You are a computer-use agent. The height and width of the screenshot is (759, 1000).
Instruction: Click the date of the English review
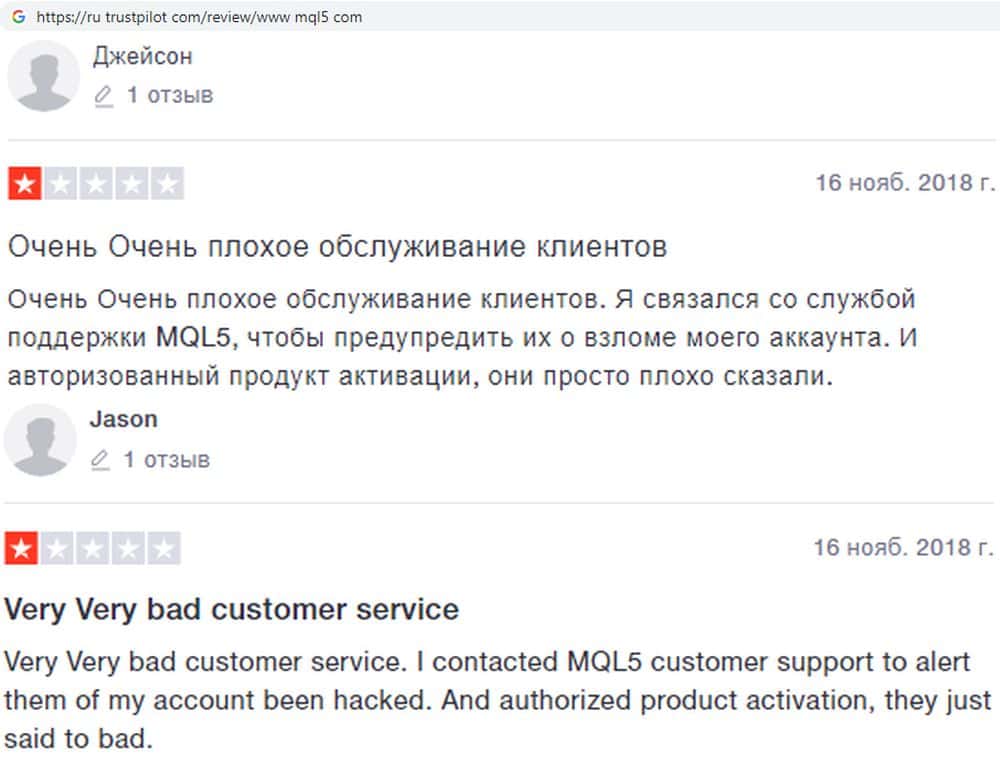[x=903, y=547]
